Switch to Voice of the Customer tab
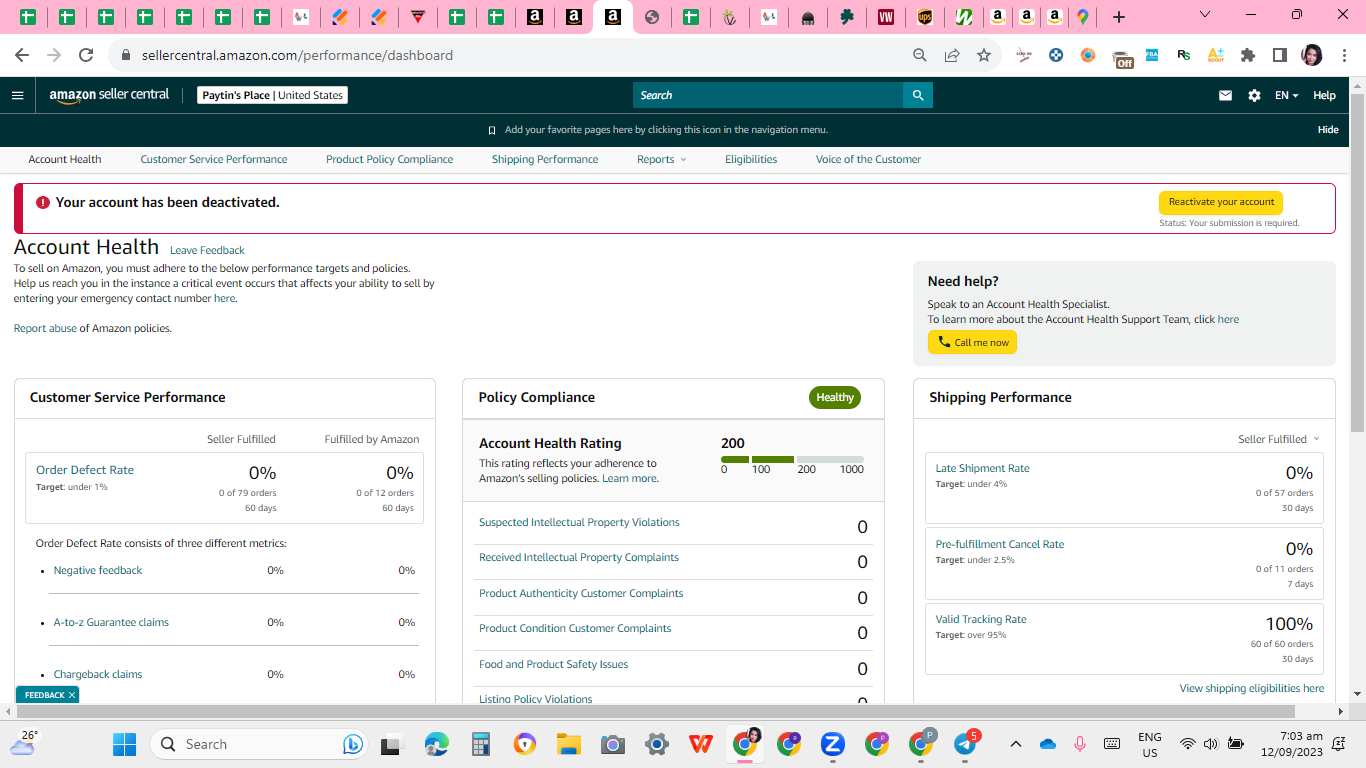Screen dimensions: 1366x768 [x=868, y=159]
